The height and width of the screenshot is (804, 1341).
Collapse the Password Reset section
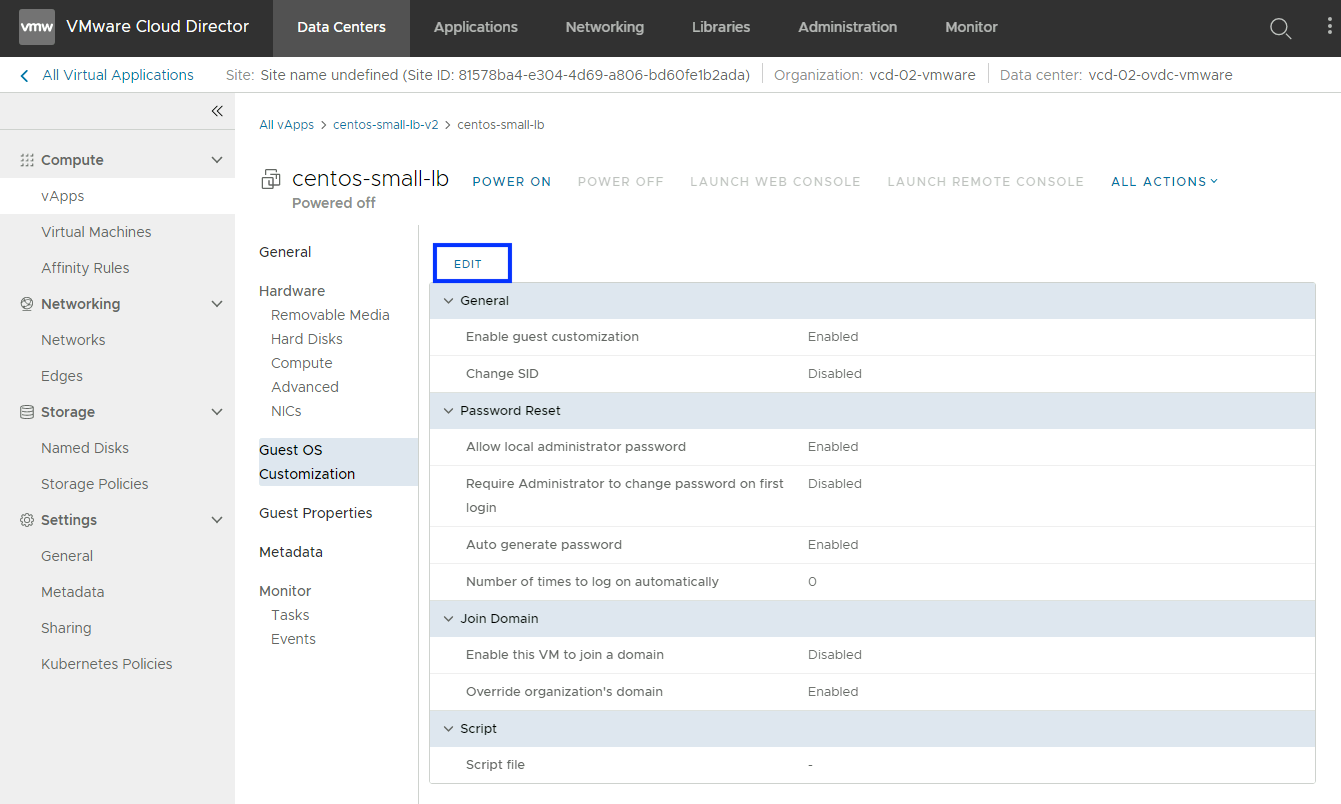(449, 411)
